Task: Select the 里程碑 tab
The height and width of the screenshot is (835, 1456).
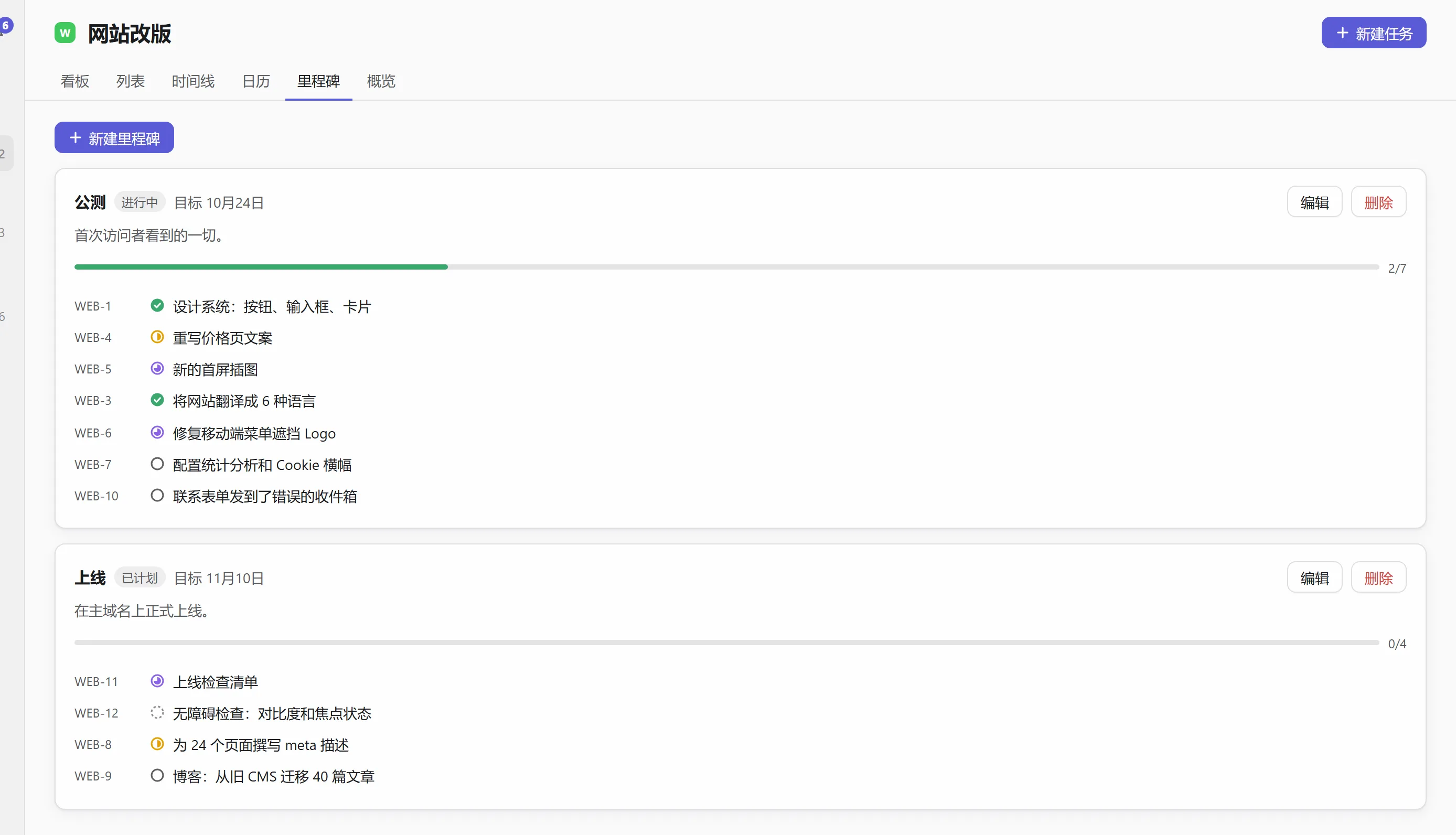Action: coord(319,81)
